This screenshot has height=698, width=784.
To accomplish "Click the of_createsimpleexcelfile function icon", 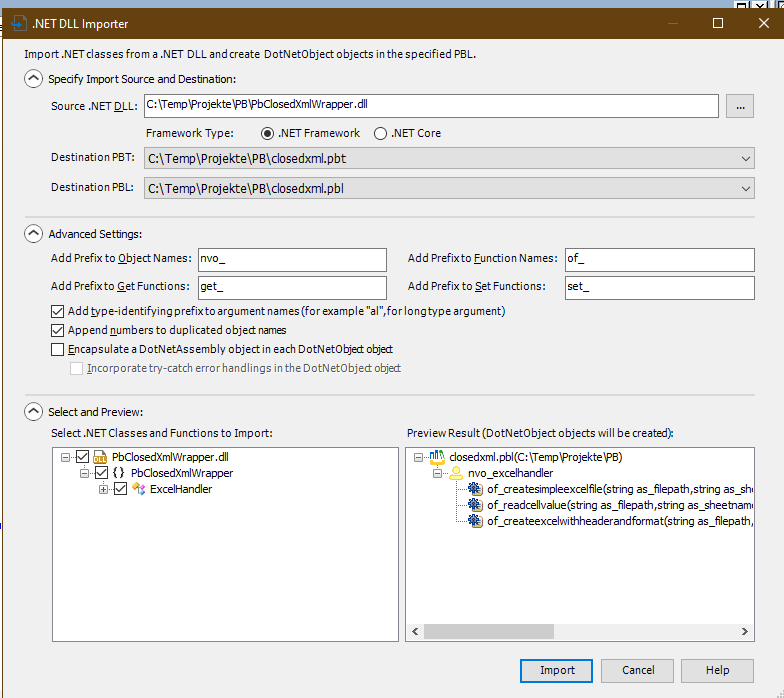I will (x=475, y=489).
